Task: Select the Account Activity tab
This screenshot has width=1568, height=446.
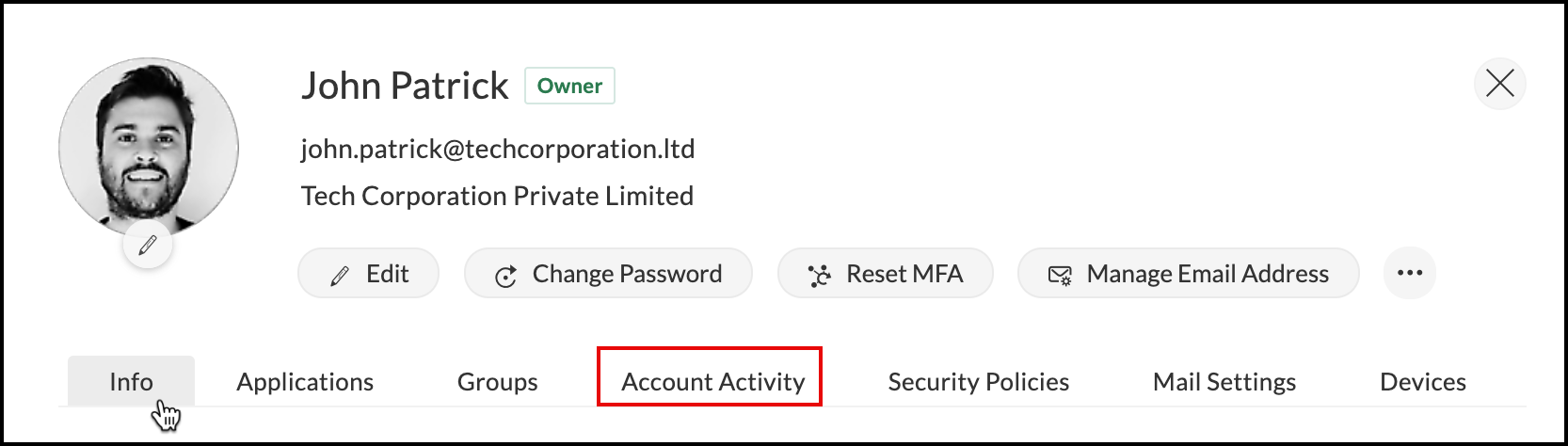Action: (x=712, y=382)
